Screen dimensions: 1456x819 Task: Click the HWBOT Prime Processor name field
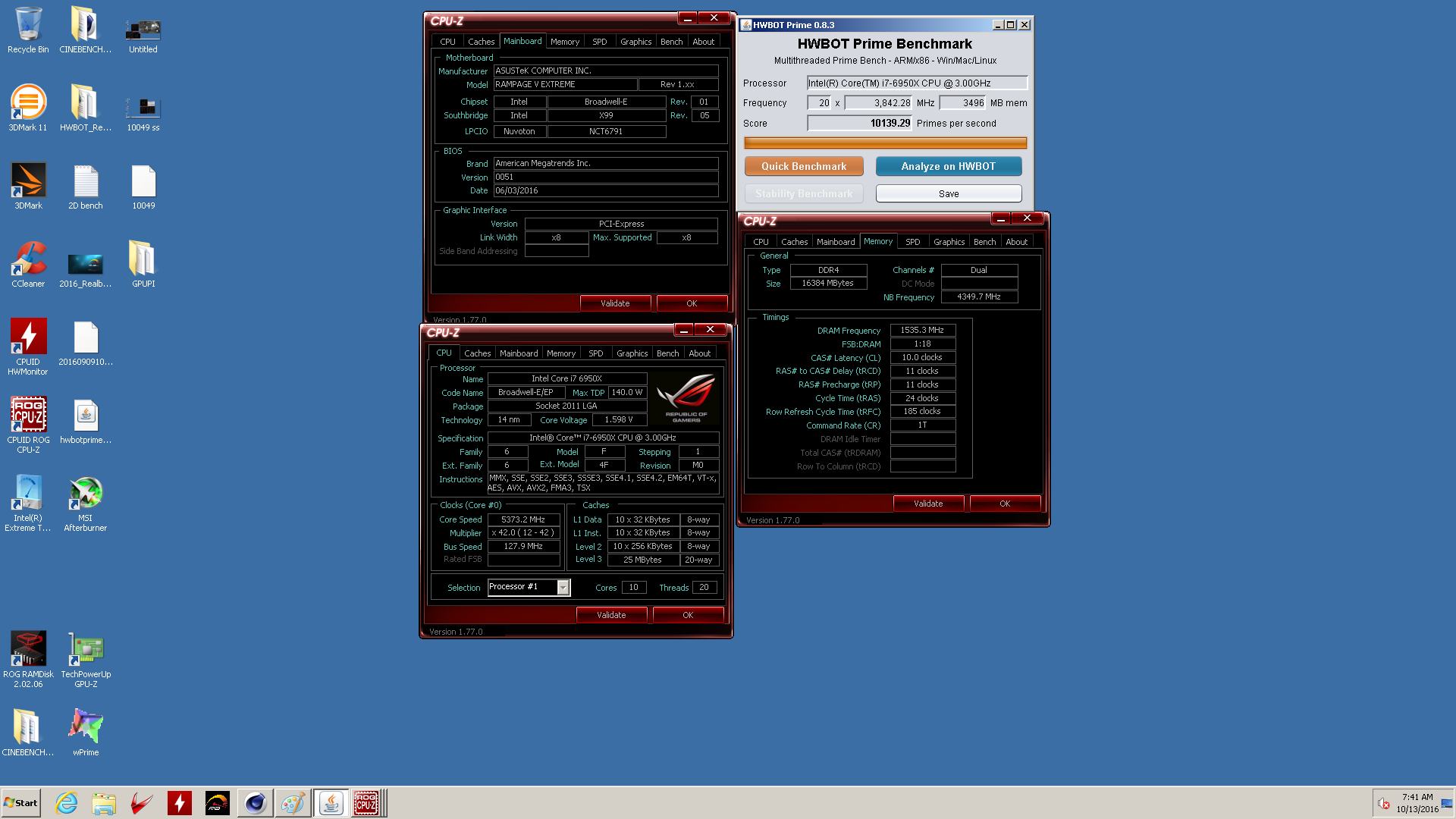tap(917, 83)
